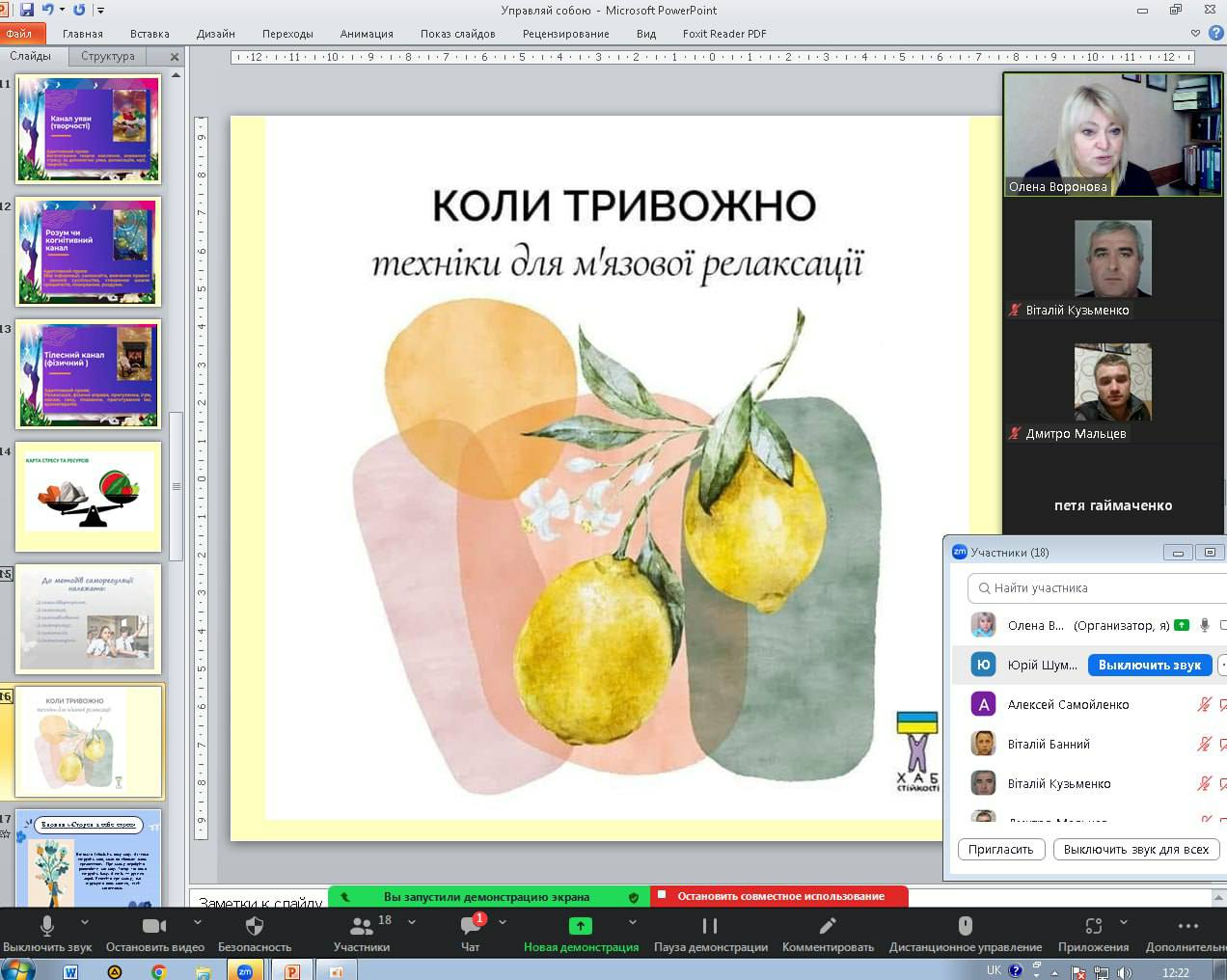The width and height of the screenshot is (1227, 980).
Task: Click the Пригласить button
Action: (x=1001, y=850)
